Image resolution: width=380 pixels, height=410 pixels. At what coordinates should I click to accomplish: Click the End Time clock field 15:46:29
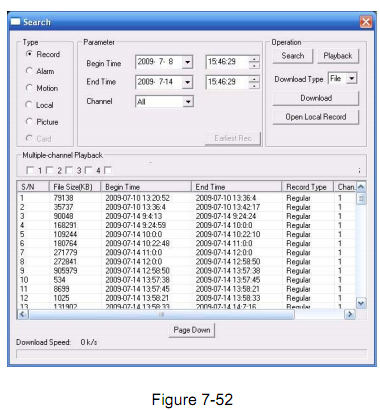[x=227, y=82]
